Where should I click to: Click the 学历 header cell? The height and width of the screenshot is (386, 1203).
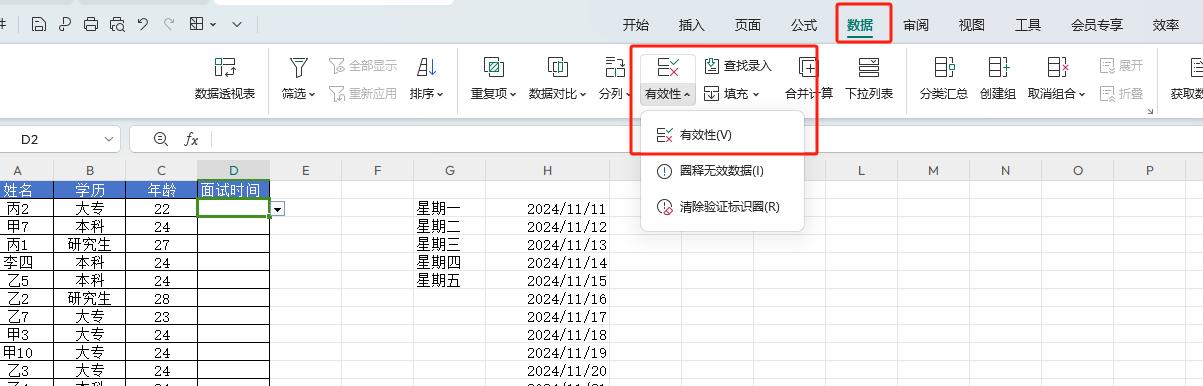pos(90,189)
